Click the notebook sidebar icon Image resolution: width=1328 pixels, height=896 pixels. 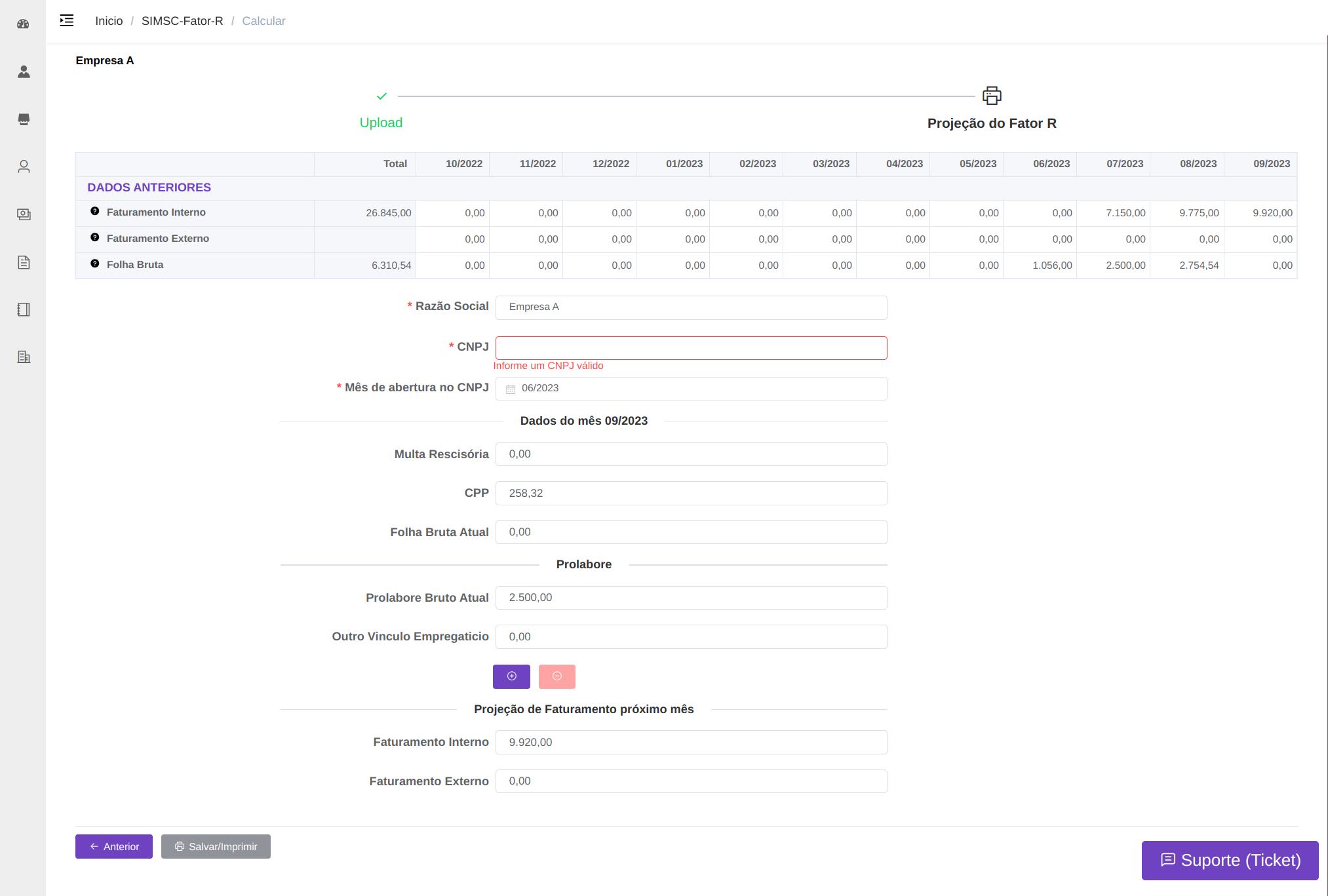pos(24,309)
